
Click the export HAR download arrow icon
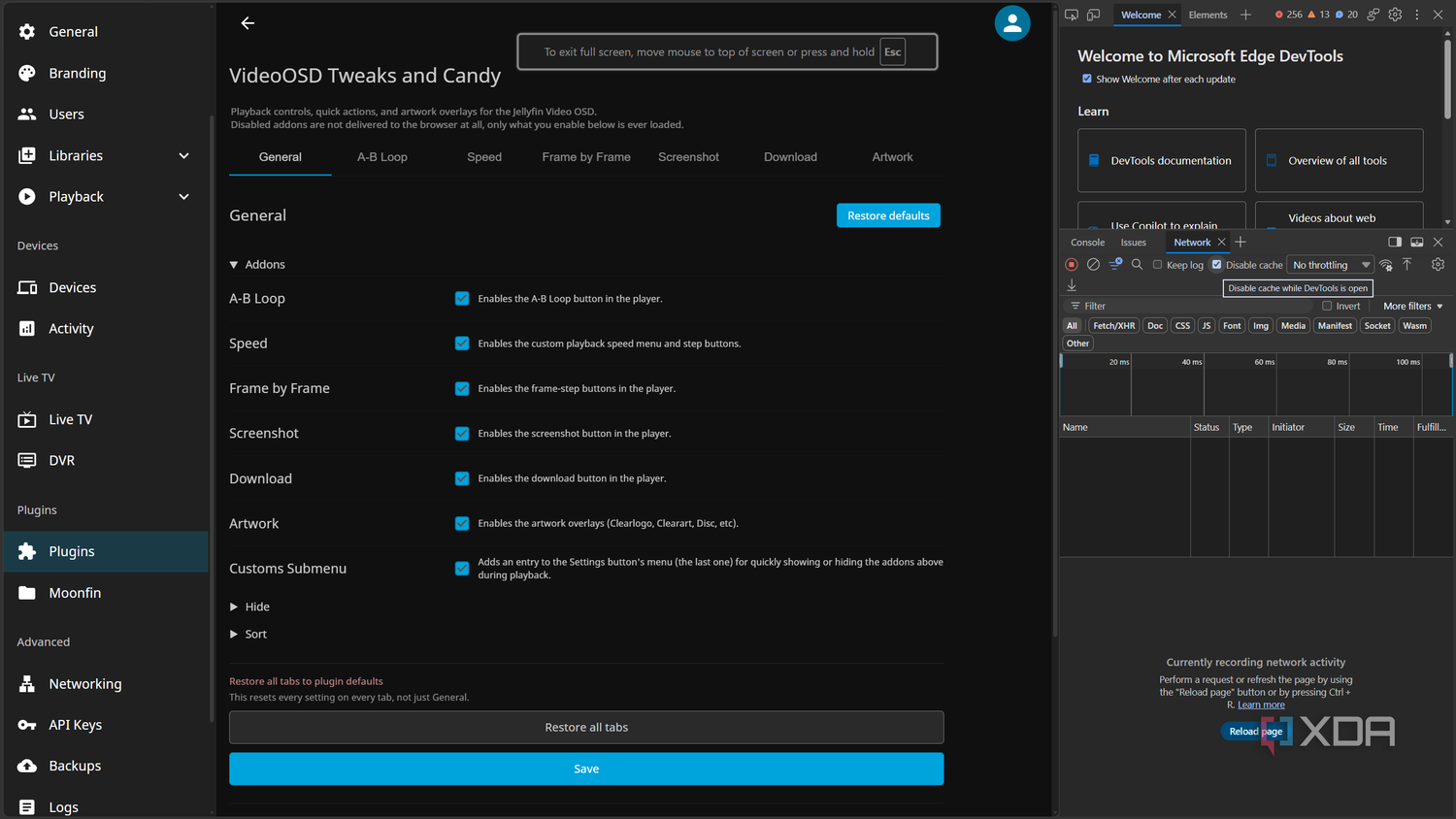(x=1072, y=285)
